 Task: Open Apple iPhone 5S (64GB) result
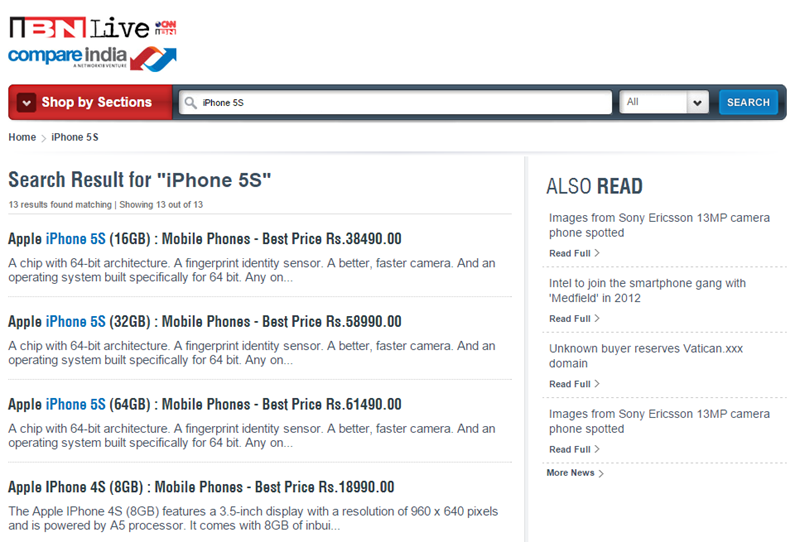pos(205,404)
